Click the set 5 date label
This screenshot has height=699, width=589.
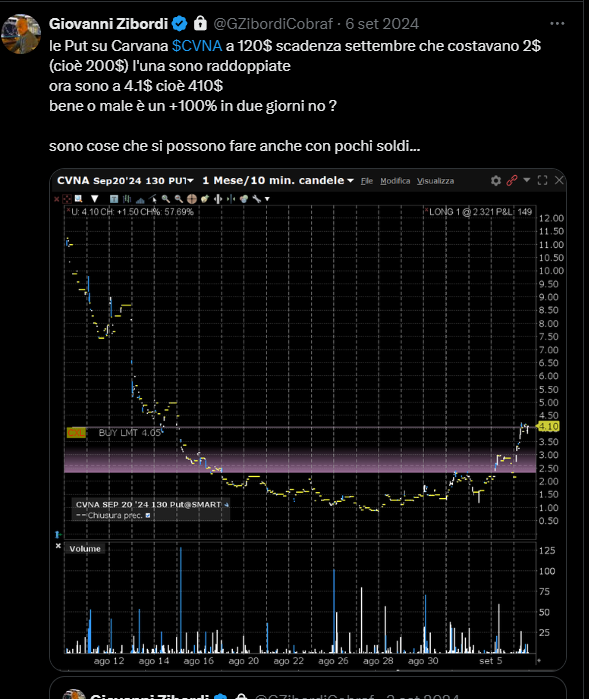[x=490, y=661]
